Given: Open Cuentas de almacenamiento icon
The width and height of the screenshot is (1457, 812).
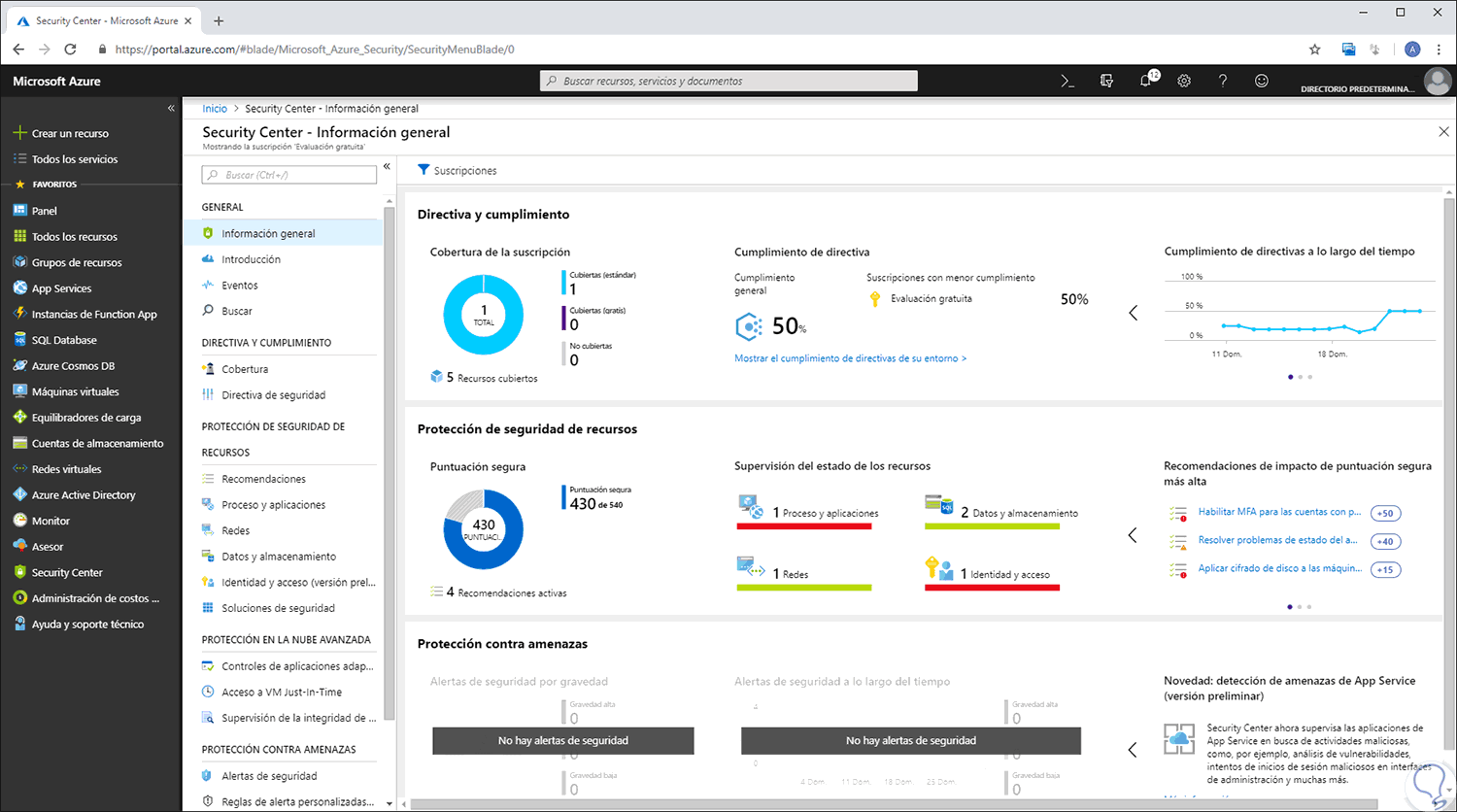Looking at the screenshot, I should tap(19, 443).
